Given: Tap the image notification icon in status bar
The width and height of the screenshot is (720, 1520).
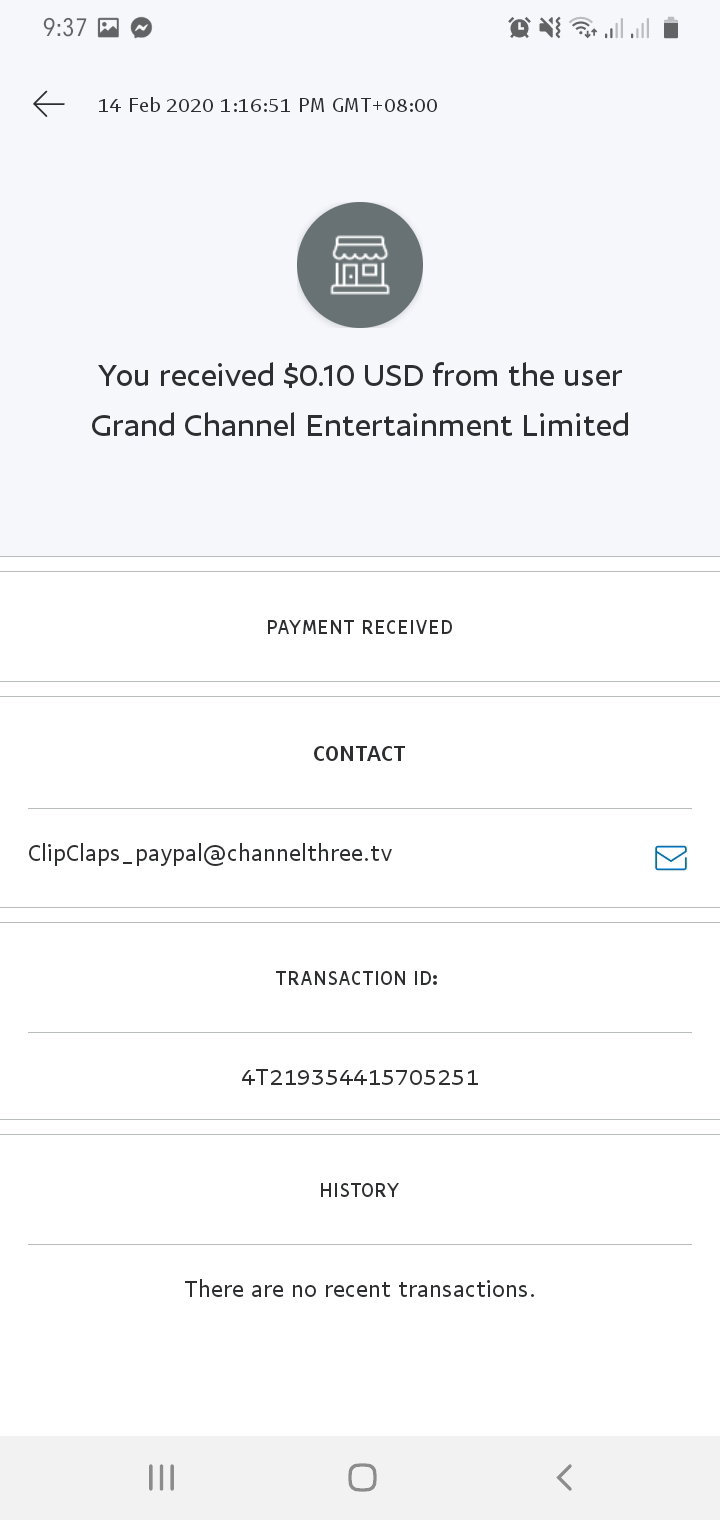Looking at the screenshot, I should pos(108,28).
